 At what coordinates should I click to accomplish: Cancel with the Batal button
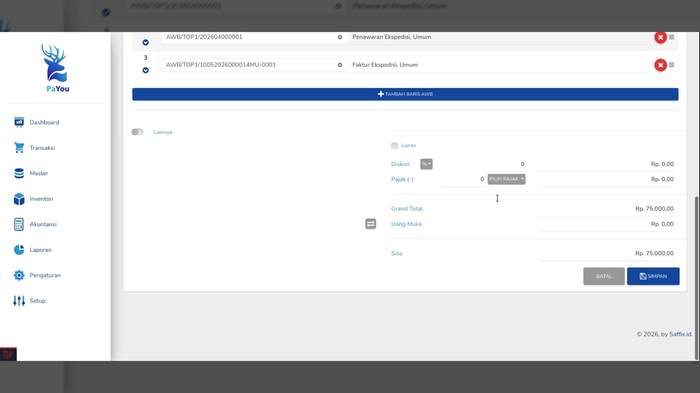coord(604,276)
